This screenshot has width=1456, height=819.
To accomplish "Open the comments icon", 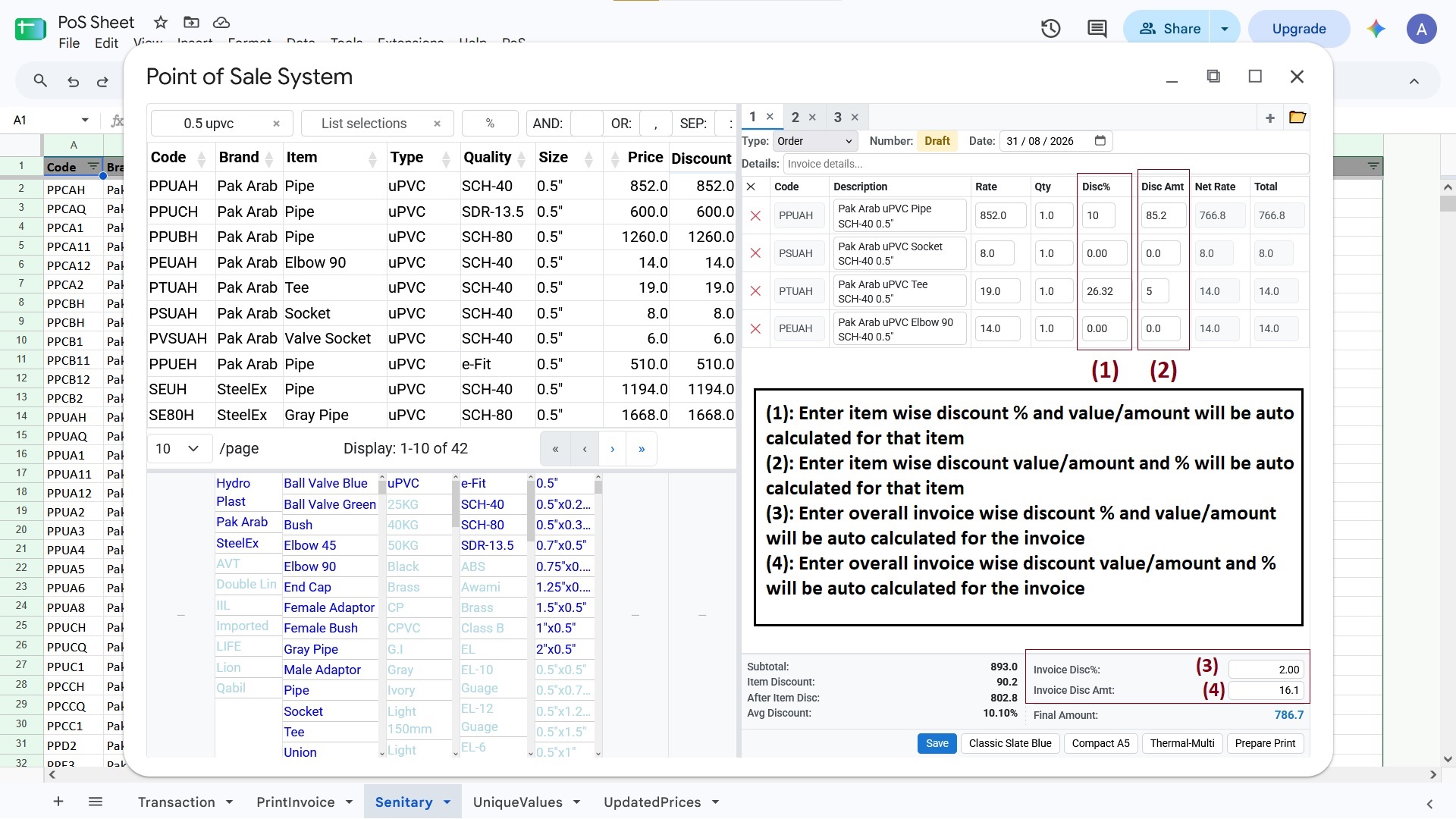I will (1097, 29).
